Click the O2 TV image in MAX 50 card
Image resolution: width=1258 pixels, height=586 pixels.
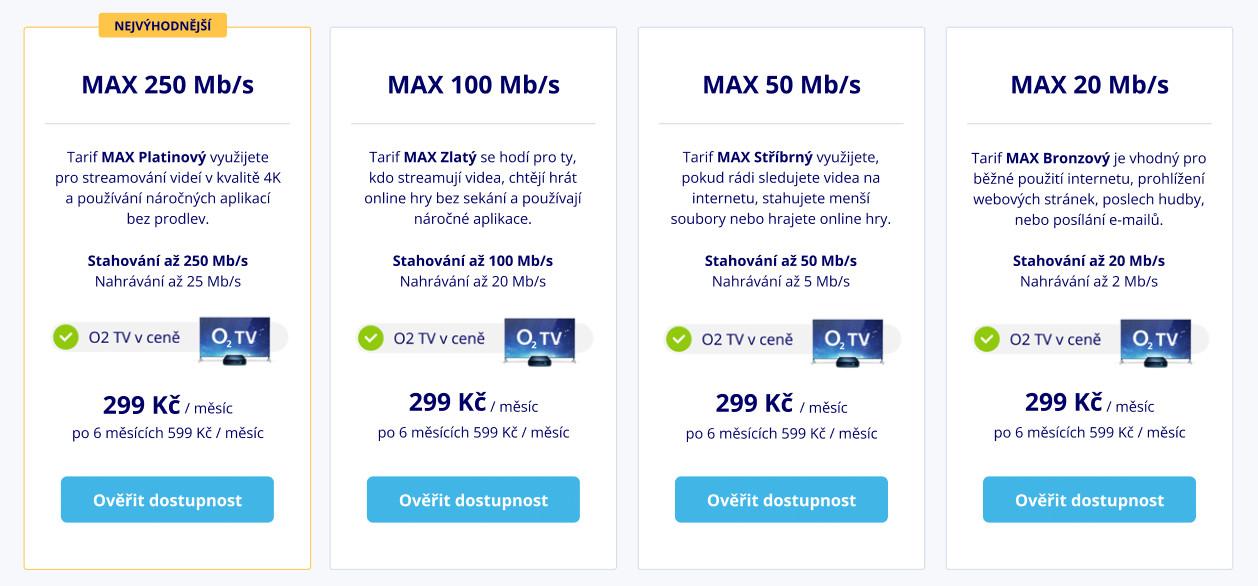pyautogui.click(x=847, y=343)
